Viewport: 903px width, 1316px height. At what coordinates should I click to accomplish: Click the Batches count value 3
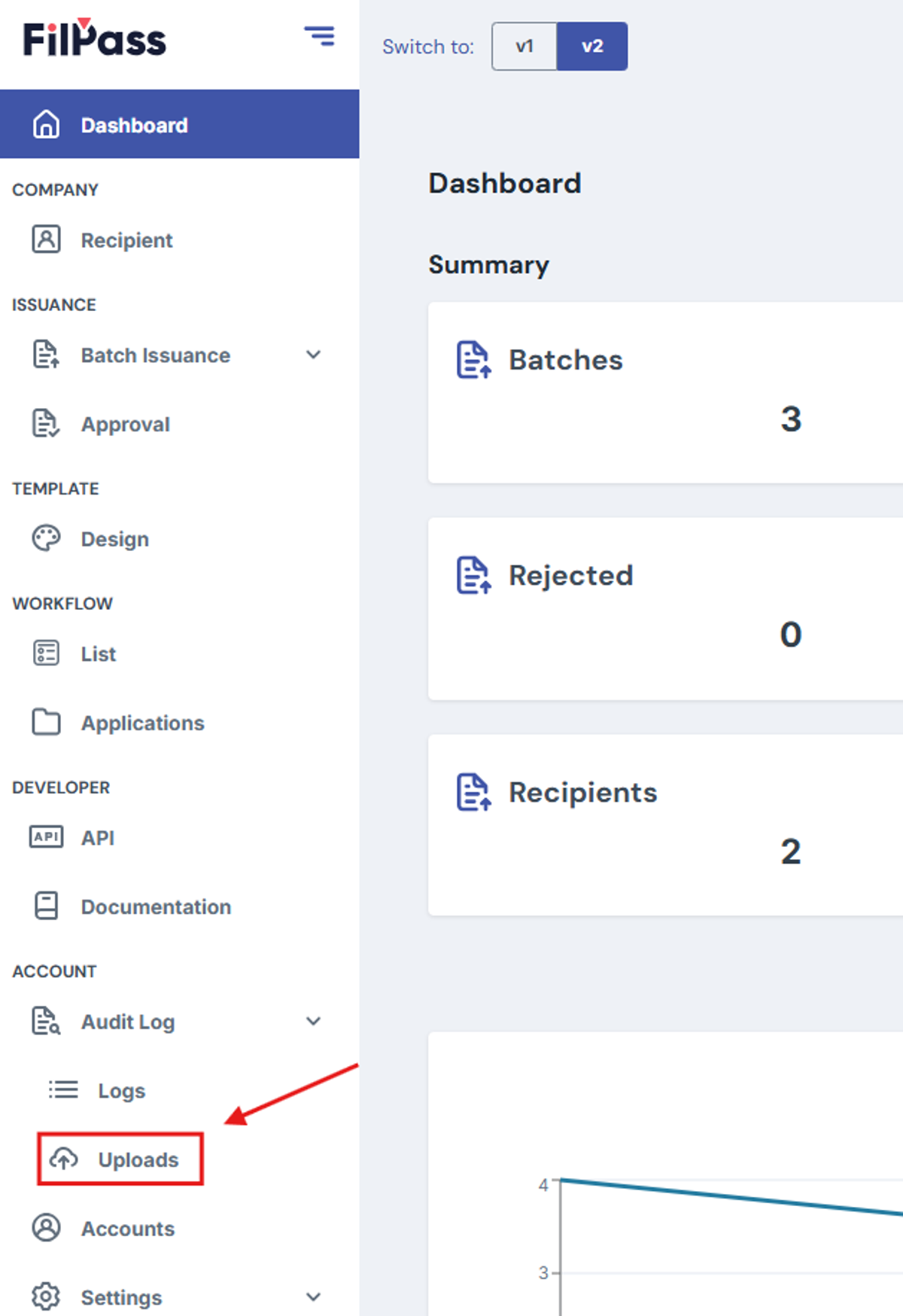[791, 419]
